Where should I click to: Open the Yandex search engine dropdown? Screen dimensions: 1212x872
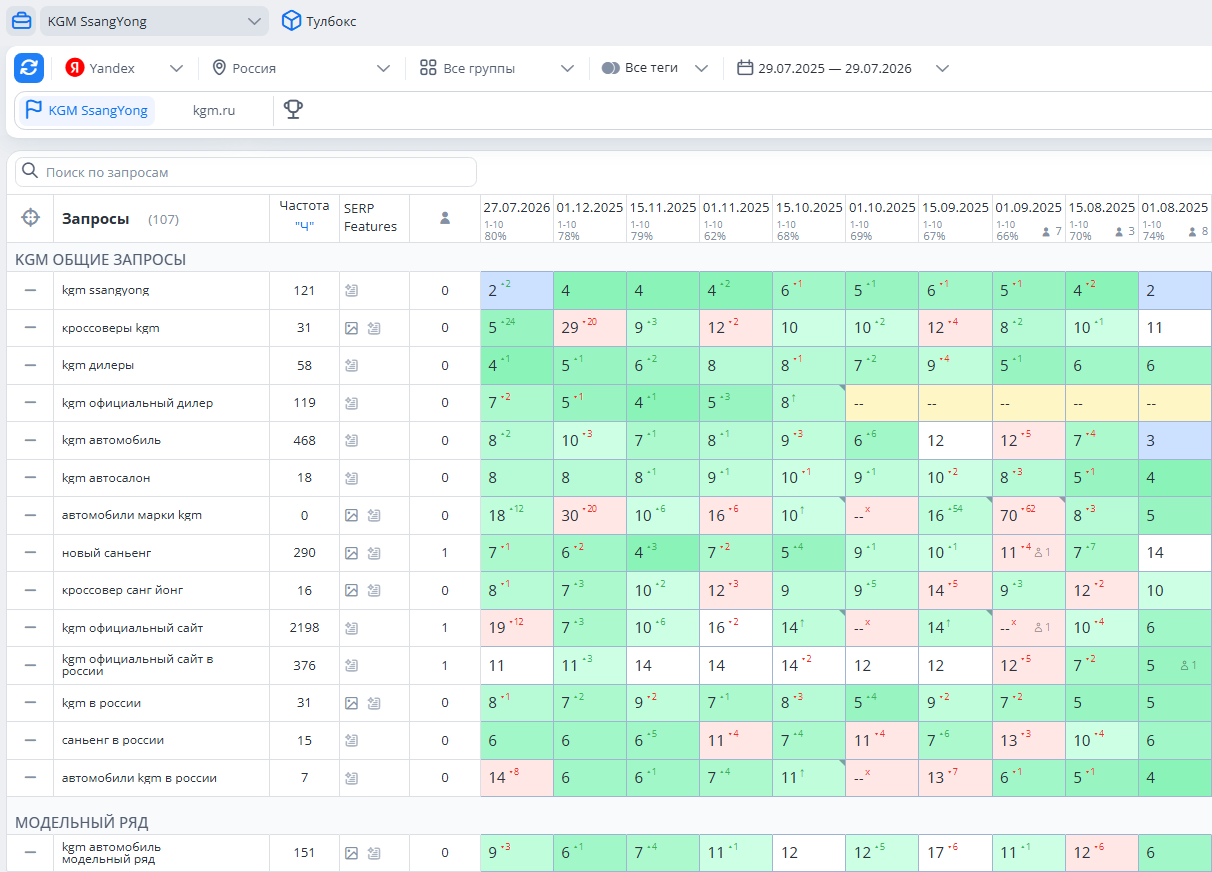tap(125, 68)
